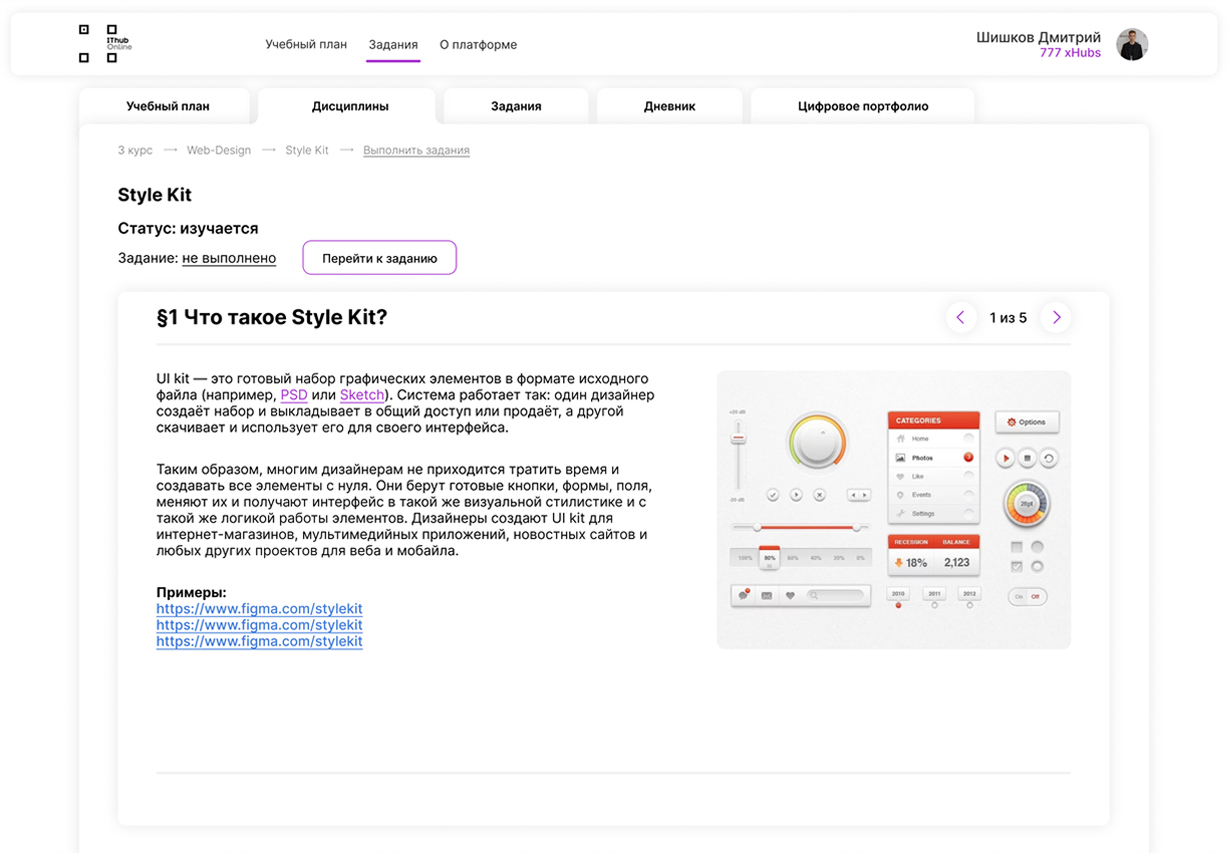This screenshot has height=853, width=1228.
Task: Click the red slider handle in the UI kit
Action: 738,437
